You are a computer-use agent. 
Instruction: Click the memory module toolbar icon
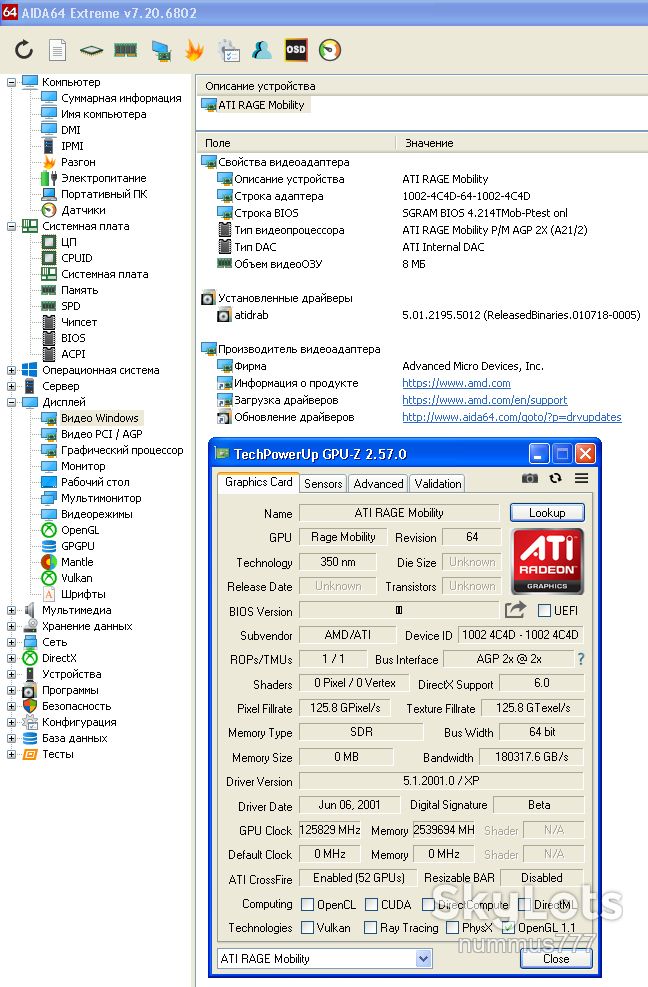[126, 50]
